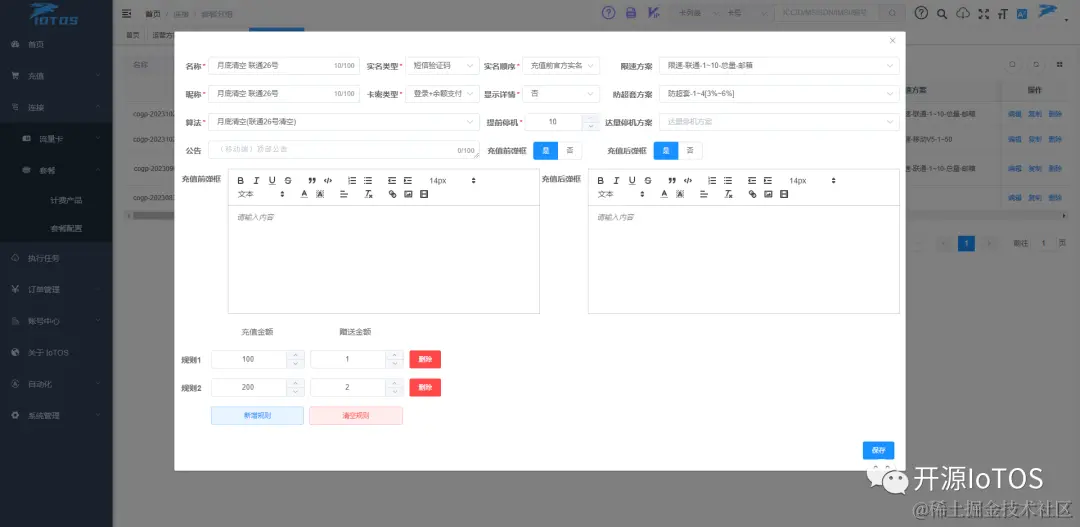The image size is (1080, 527).
Task: Pick background color in the 充值前弹框 editor
Action: point(320,194)
